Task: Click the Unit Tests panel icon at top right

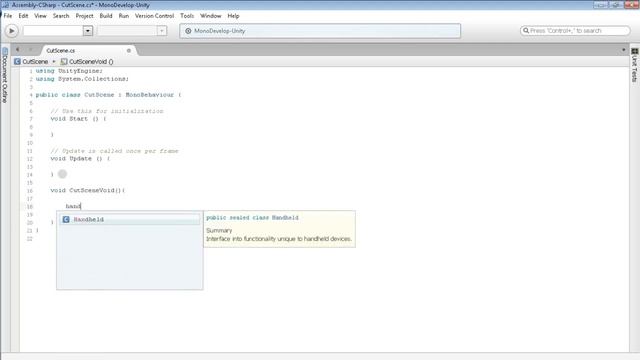Action: click(634, 51)
